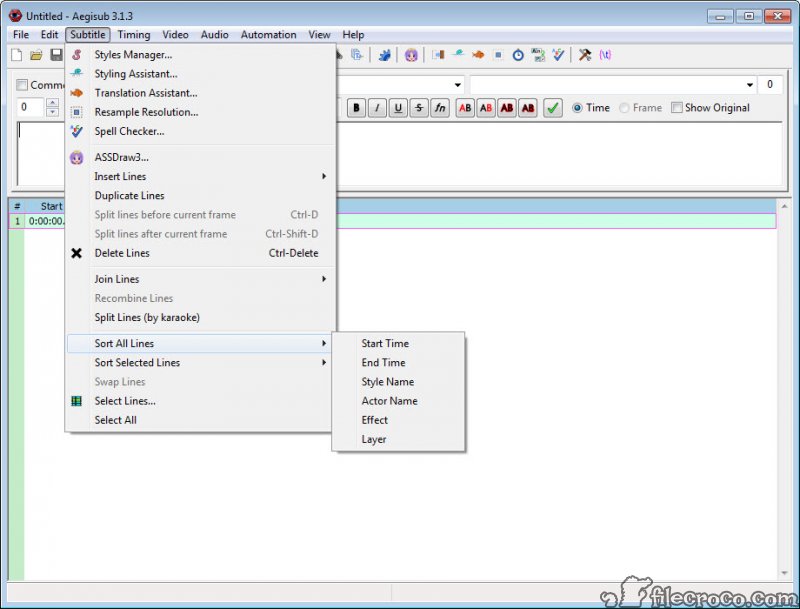
Task: Click the Resample Resolution toolbar icon
Action: point(498,55)
